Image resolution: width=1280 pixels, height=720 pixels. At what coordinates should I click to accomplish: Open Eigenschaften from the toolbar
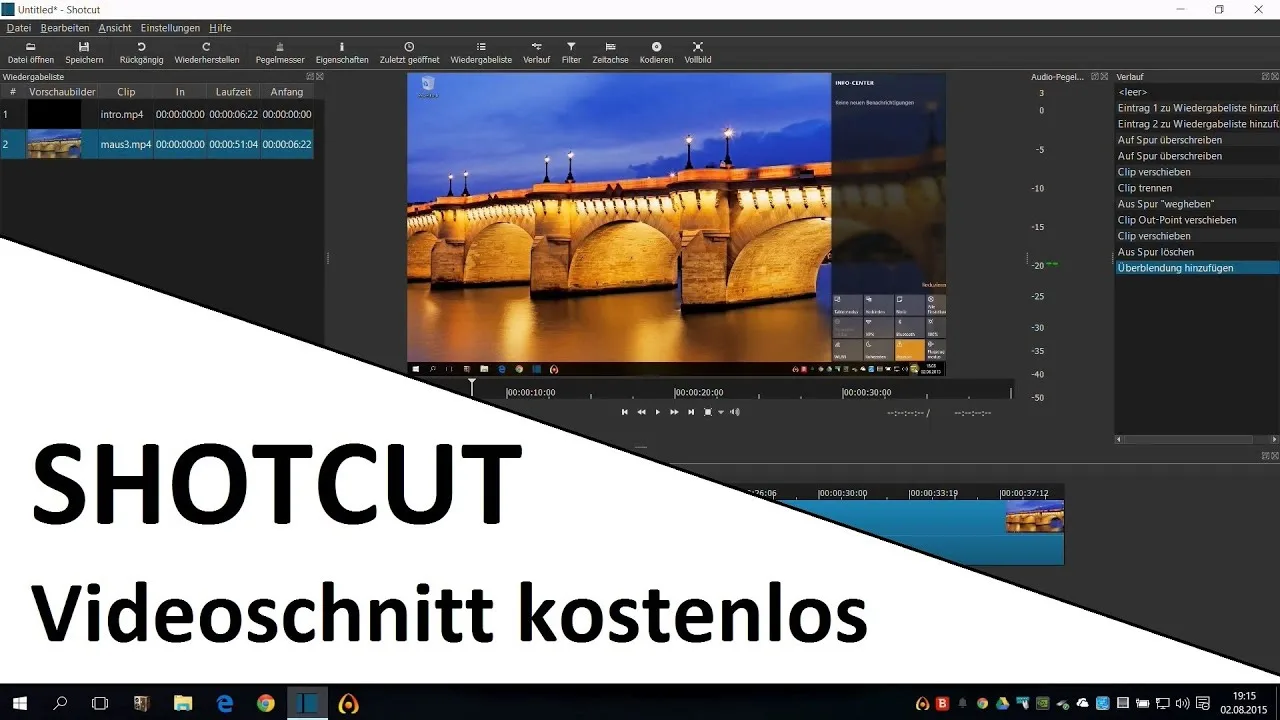click(342, 52)
